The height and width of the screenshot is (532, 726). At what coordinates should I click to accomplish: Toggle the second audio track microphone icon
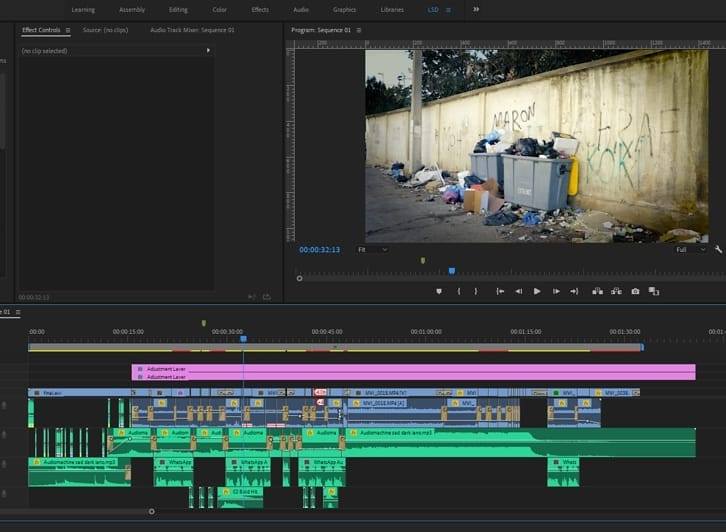(x=4, y=434)
